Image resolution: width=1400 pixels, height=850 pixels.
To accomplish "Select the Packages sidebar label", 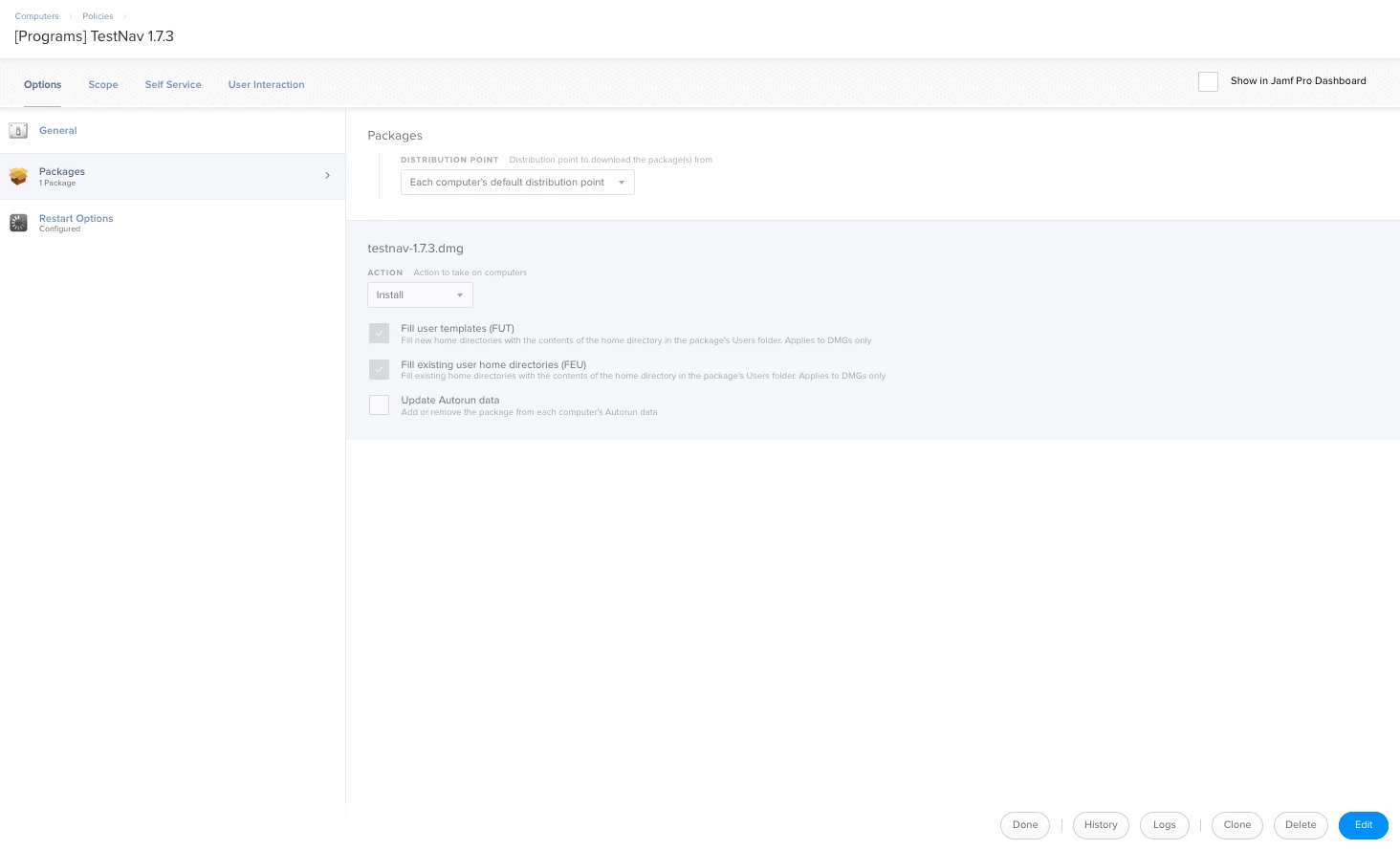I will pyautogui.click(x=62, y=171).
